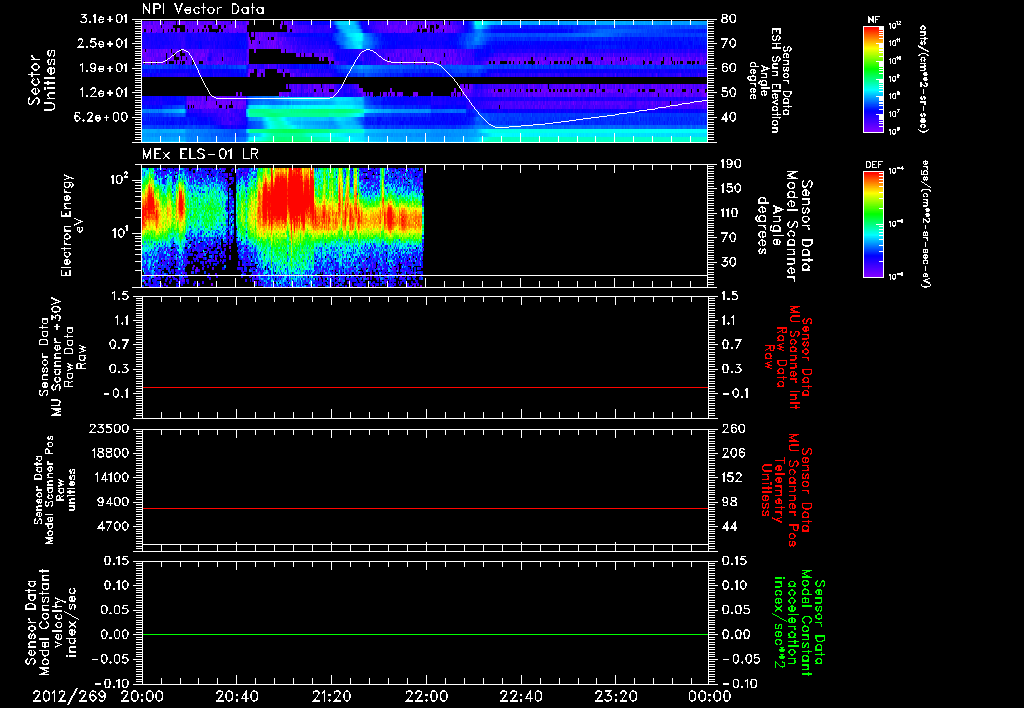The width and height of the screenshot is (1024, 708).
Task: Click the '21:20' time axis label
Action: (x=331, y=696)
